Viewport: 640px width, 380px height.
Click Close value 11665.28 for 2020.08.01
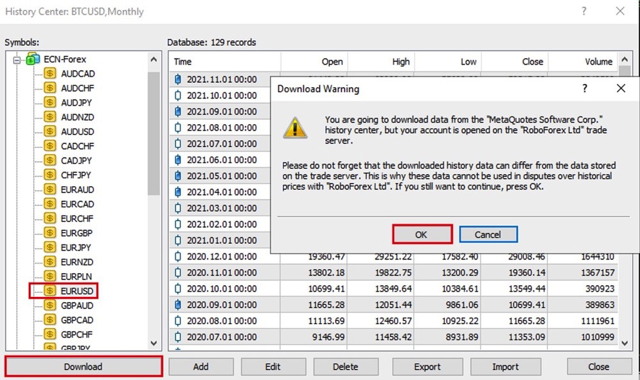(x=527, y=321)
